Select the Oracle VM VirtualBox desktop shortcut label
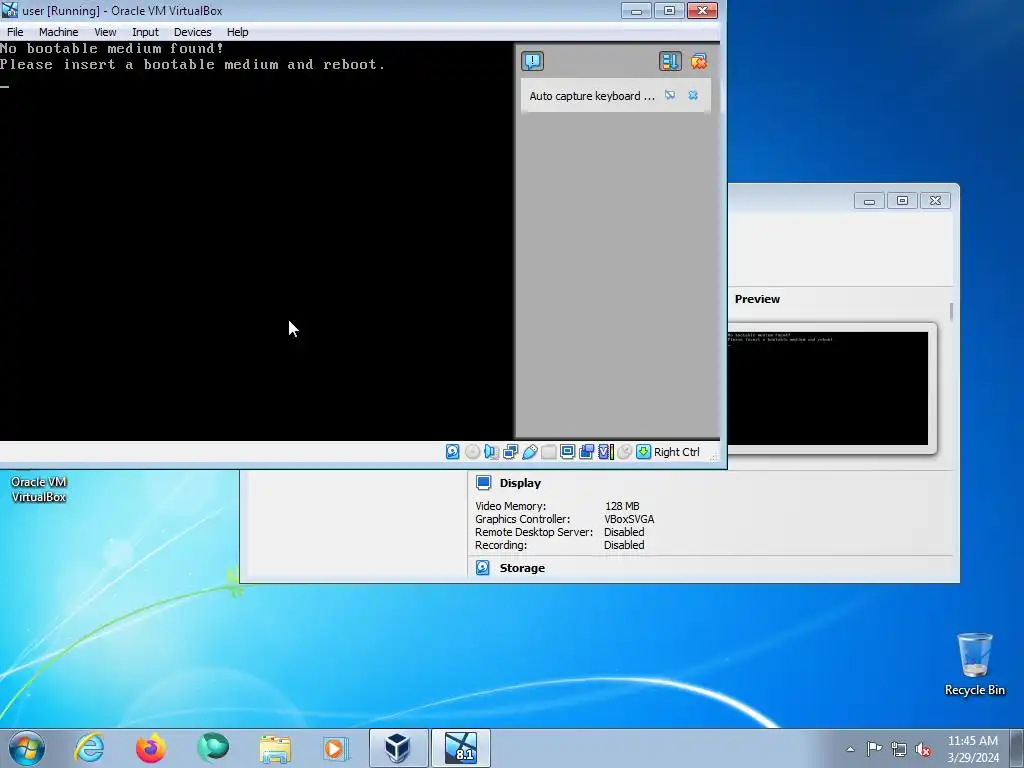 coord(39,489)
